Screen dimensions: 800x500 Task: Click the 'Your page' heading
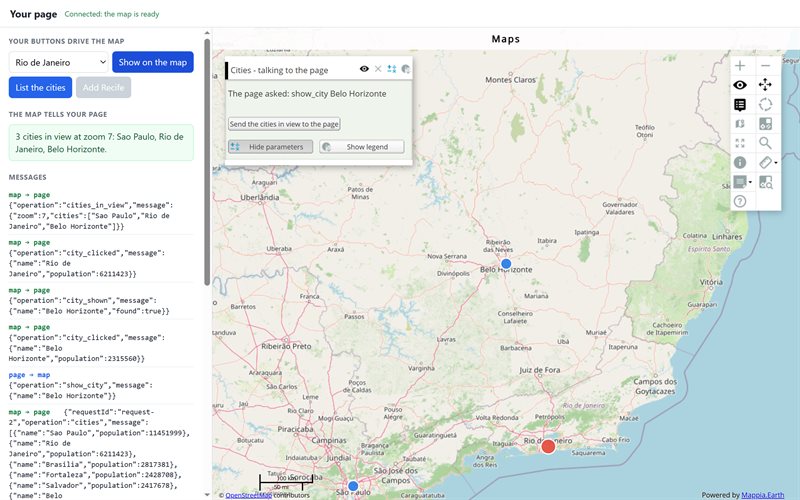(x=33, y=14)
